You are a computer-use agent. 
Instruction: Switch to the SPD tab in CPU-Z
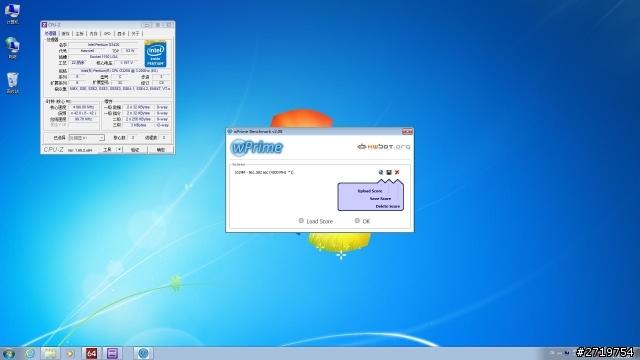tap(107, 33)
